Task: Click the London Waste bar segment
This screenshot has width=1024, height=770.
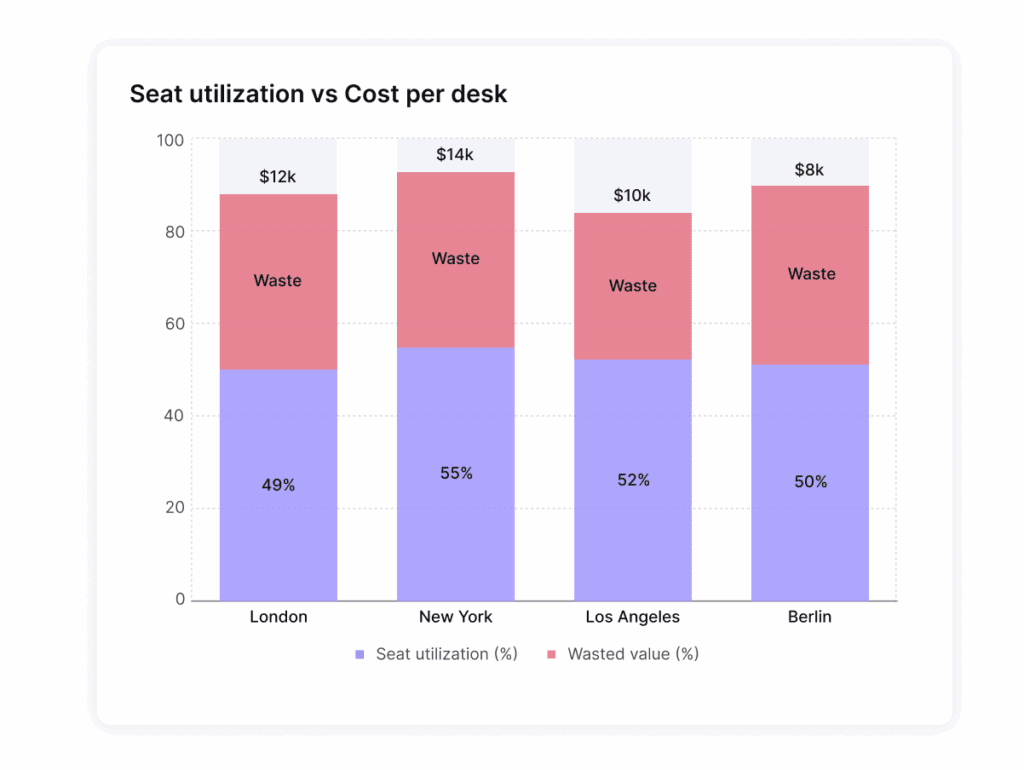Action: point(278,281)
